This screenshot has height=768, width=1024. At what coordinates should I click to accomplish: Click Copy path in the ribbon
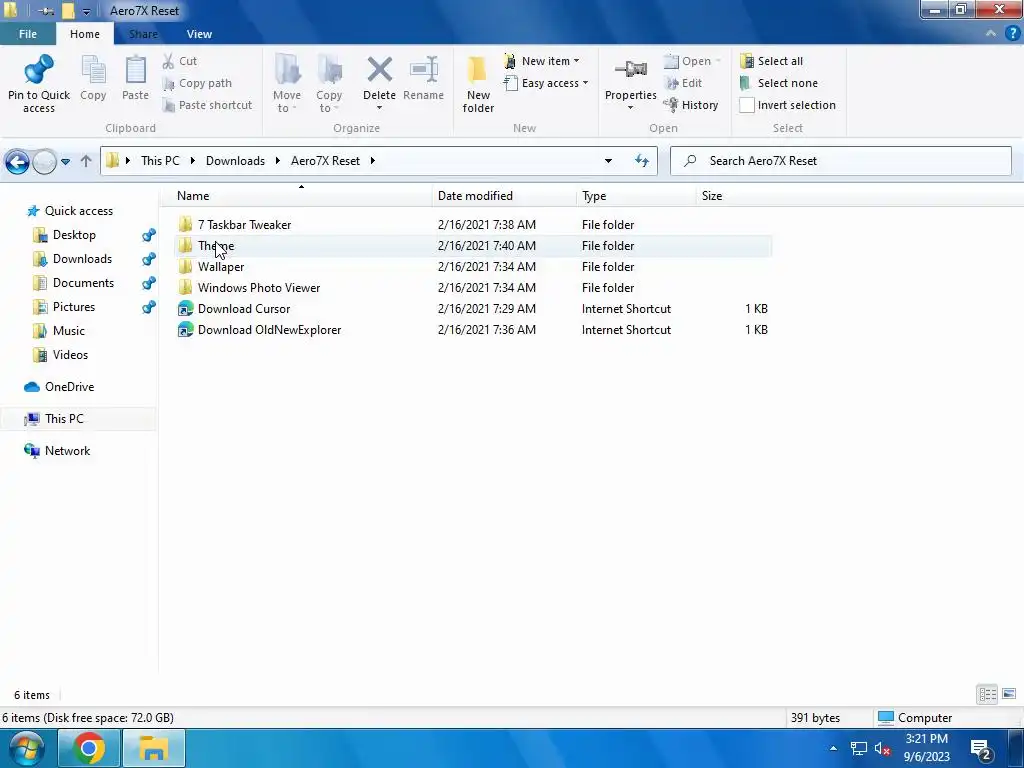[x=197, y=83]
